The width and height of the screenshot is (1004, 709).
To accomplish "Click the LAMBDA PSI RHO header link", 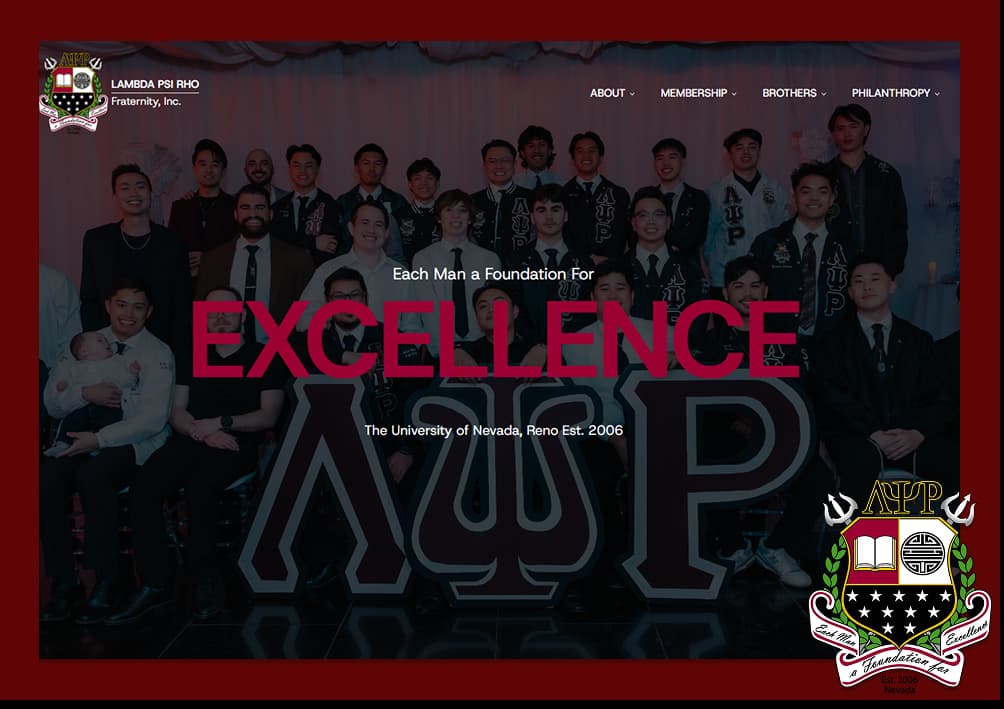I will pyautogui.click(x=157, y=84).
